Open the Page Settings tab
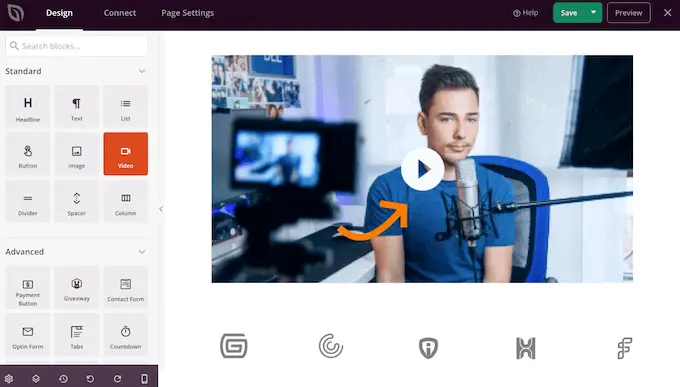This screenshot has width=680, height=387. pyautogui.click(x=187, y=13)
